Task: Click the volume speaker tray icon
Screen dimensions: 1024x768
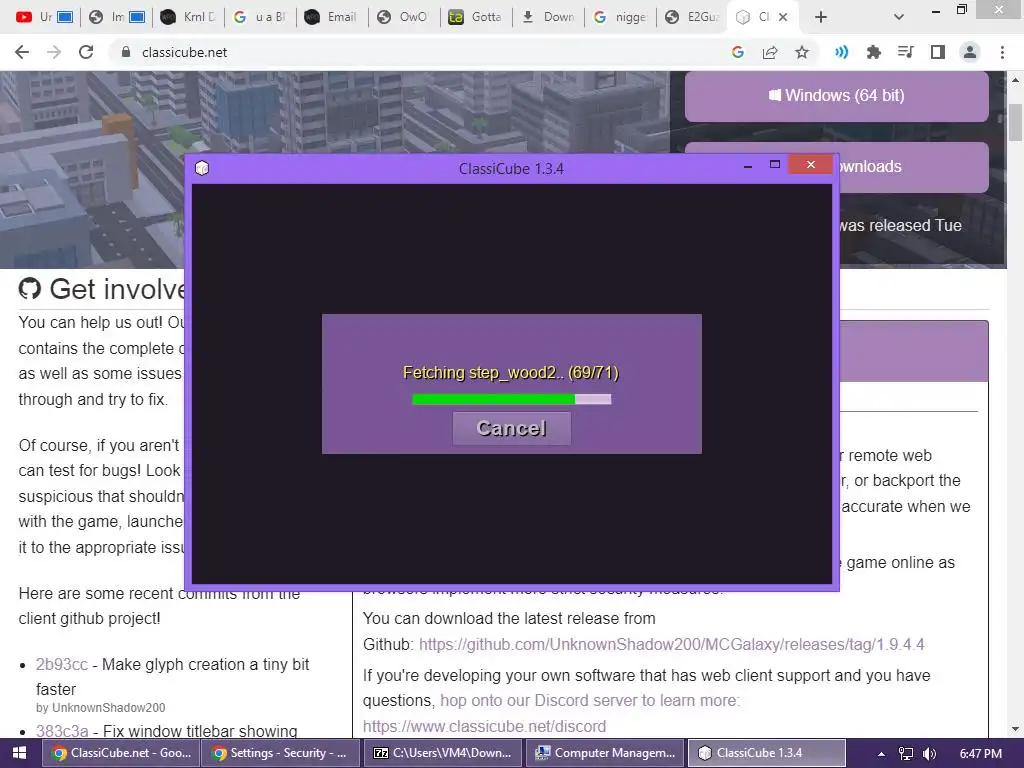Action: click(929, 754)
